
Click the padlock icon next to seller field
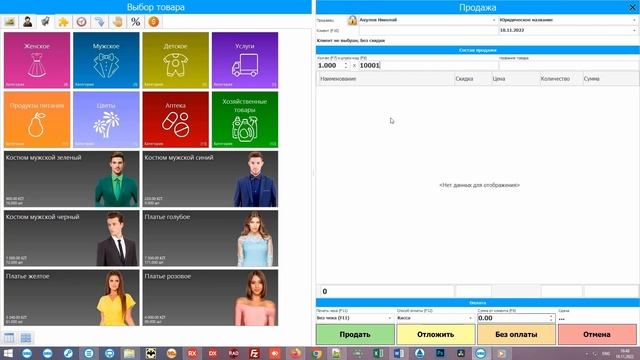[x=352, y=20]
